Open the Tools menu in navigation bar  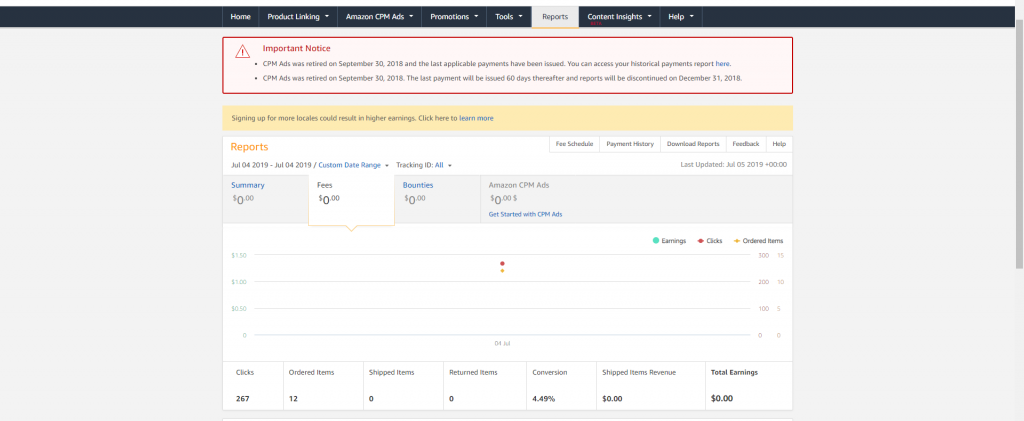pos(508,17)
